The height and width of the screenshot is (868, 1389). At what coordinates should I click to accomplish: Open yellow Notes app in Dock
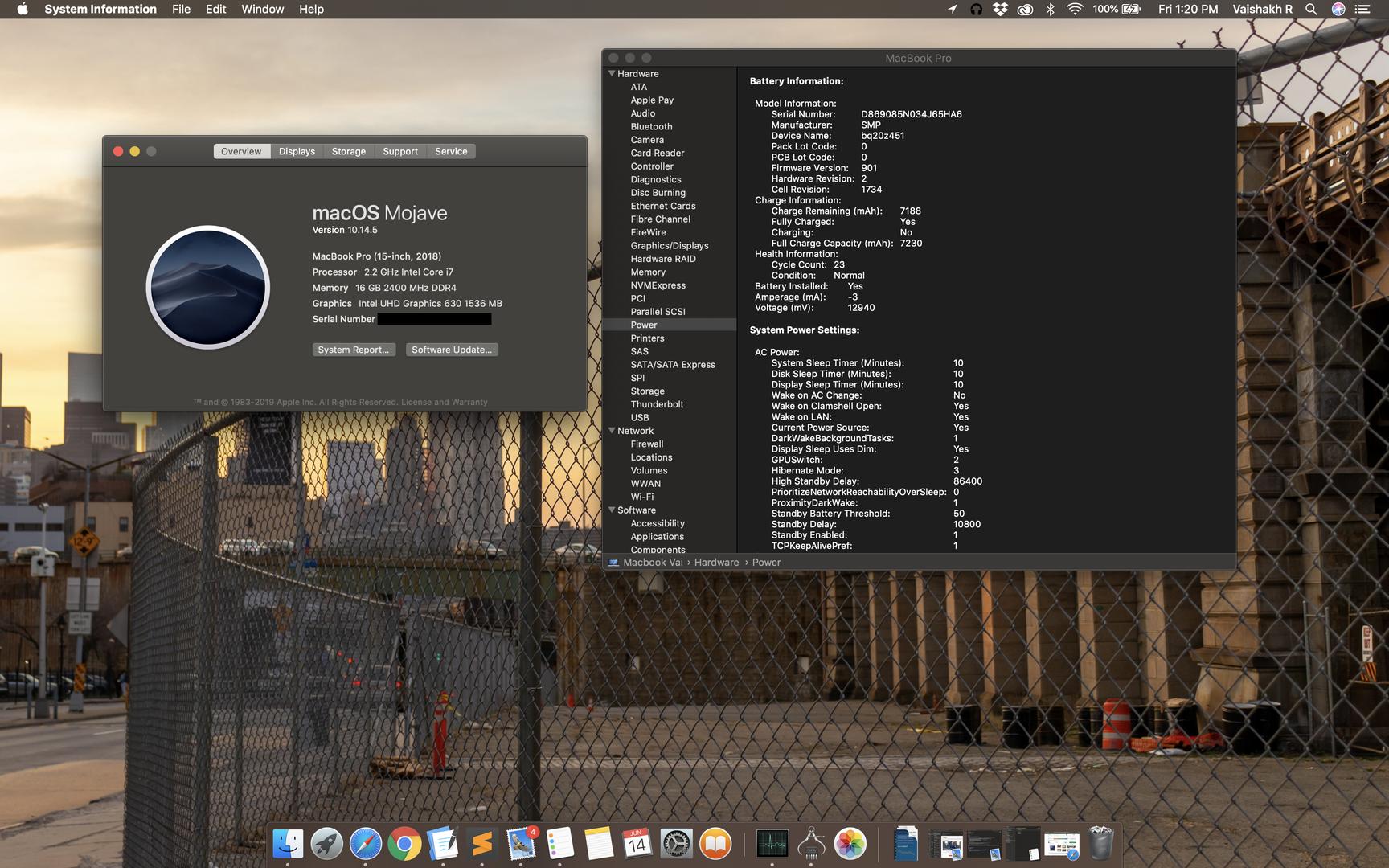[x=599, y=844]
